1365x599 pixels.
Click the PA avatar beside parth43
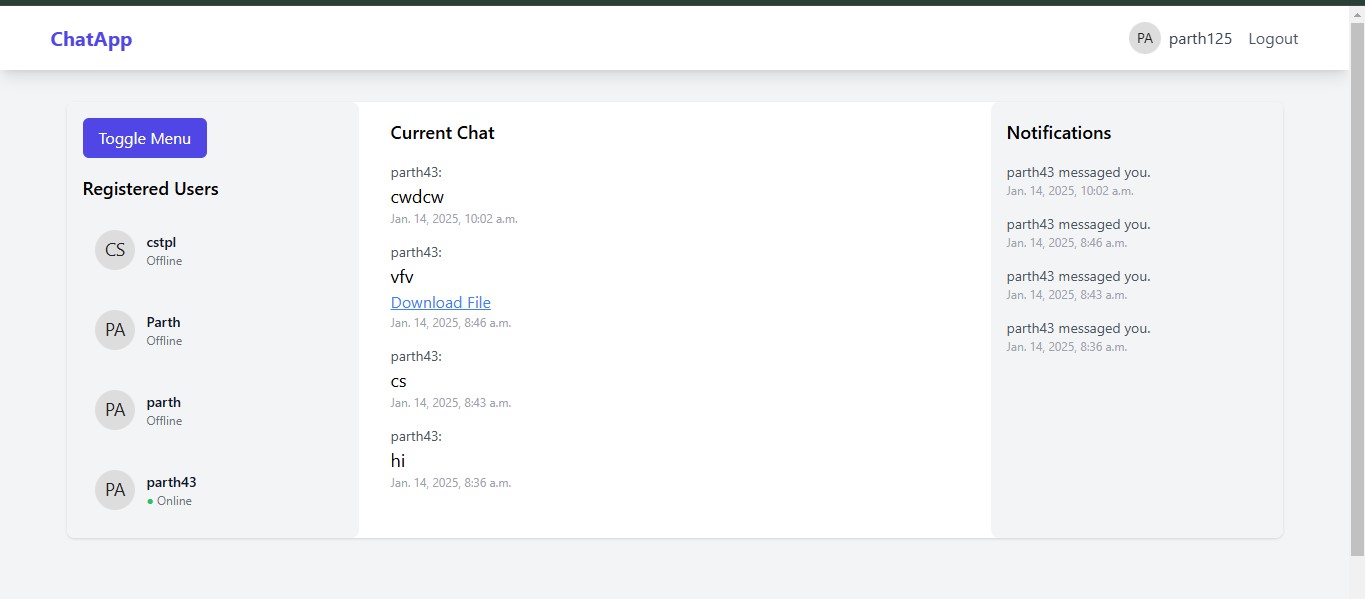click(x=114, y=489)
